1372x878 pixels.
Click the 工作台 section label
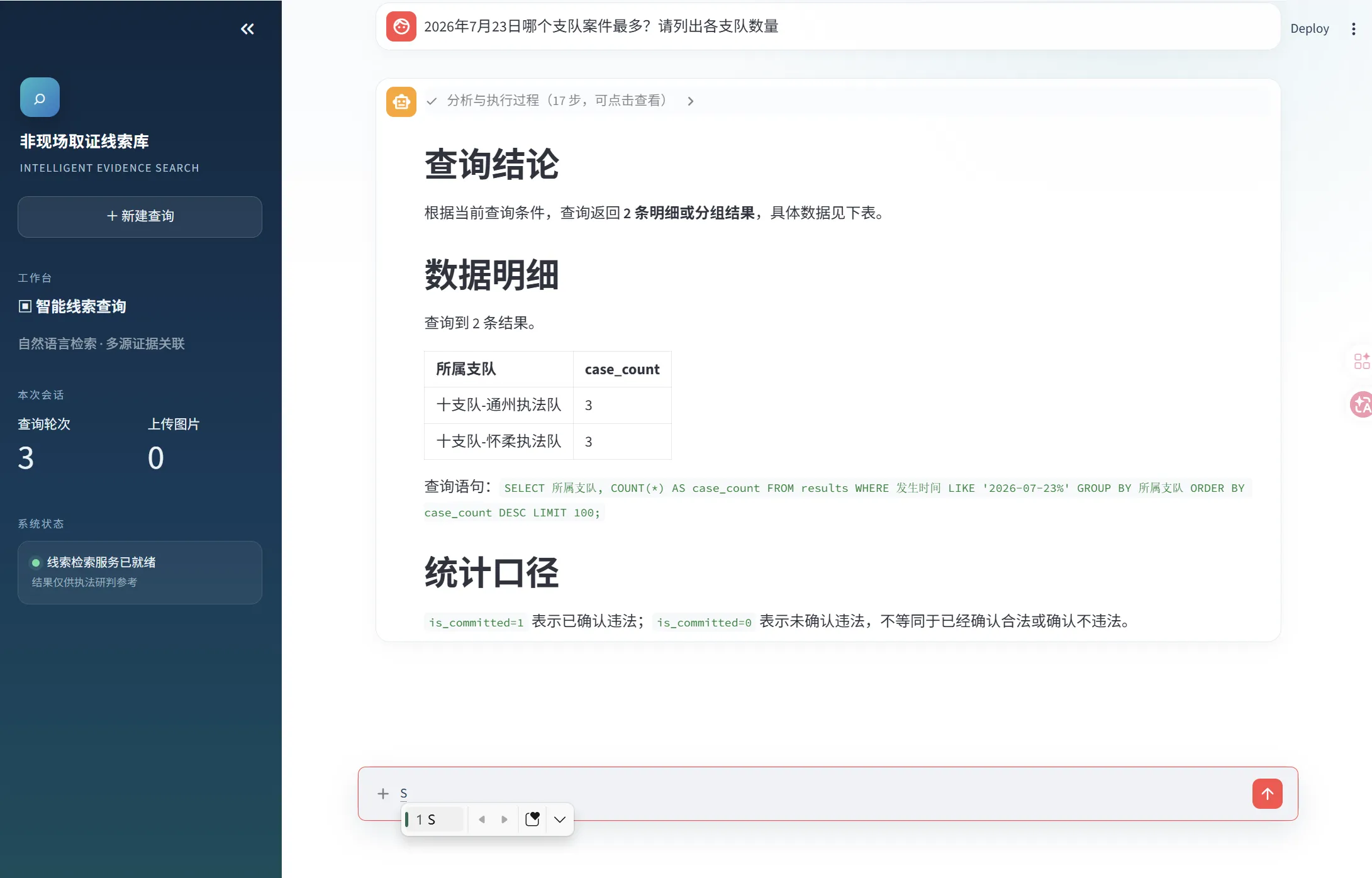(35, 277)
